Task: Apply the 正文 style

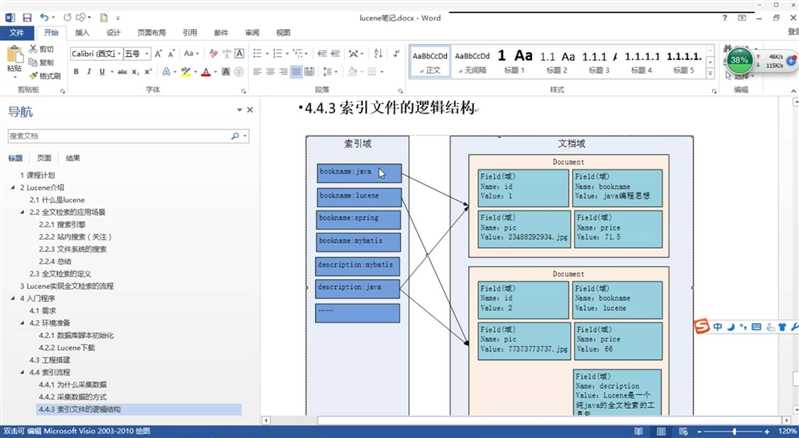Action: [430, 61]
